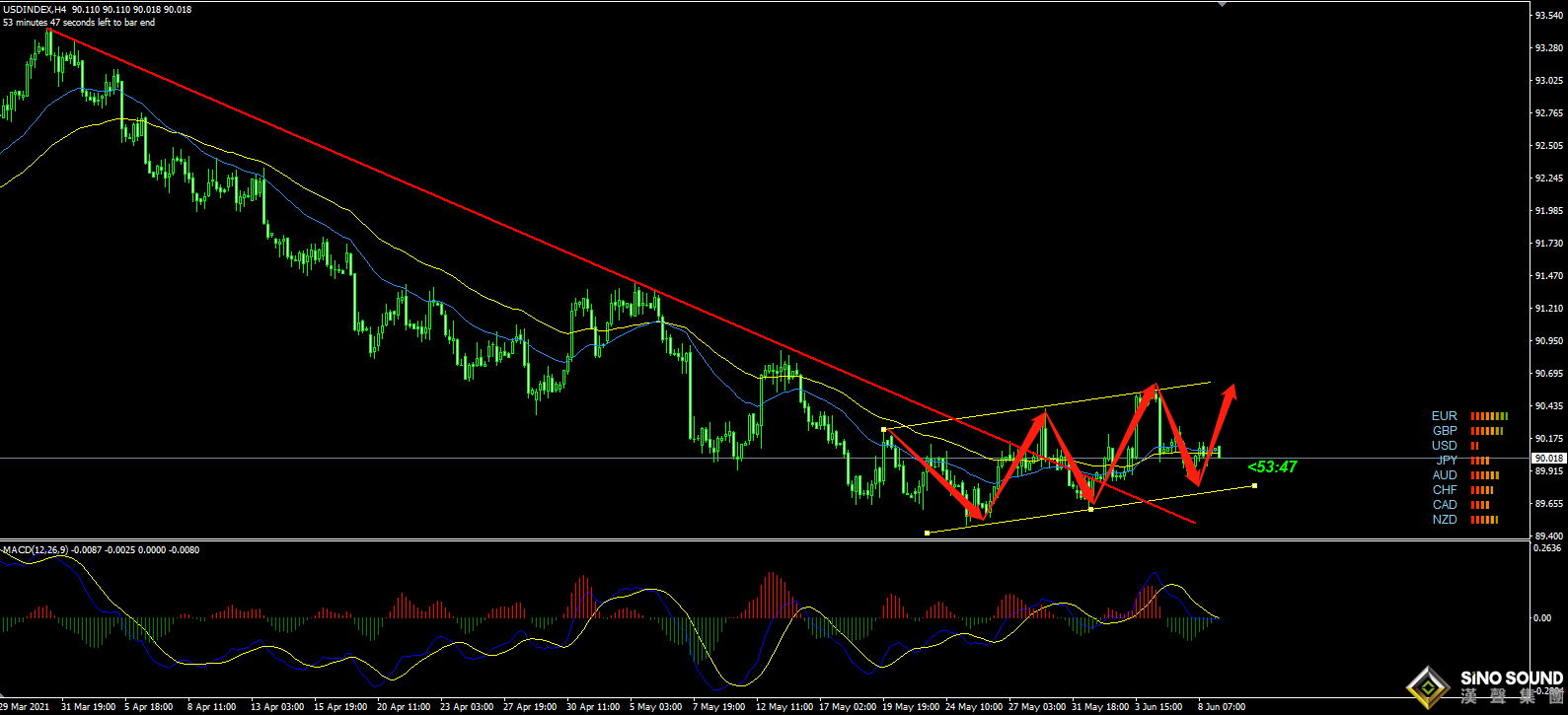The height and width of the screenshot is (715, 1568).
Task: Click the EUR strength meter bars
Action: click(1489, 416)
